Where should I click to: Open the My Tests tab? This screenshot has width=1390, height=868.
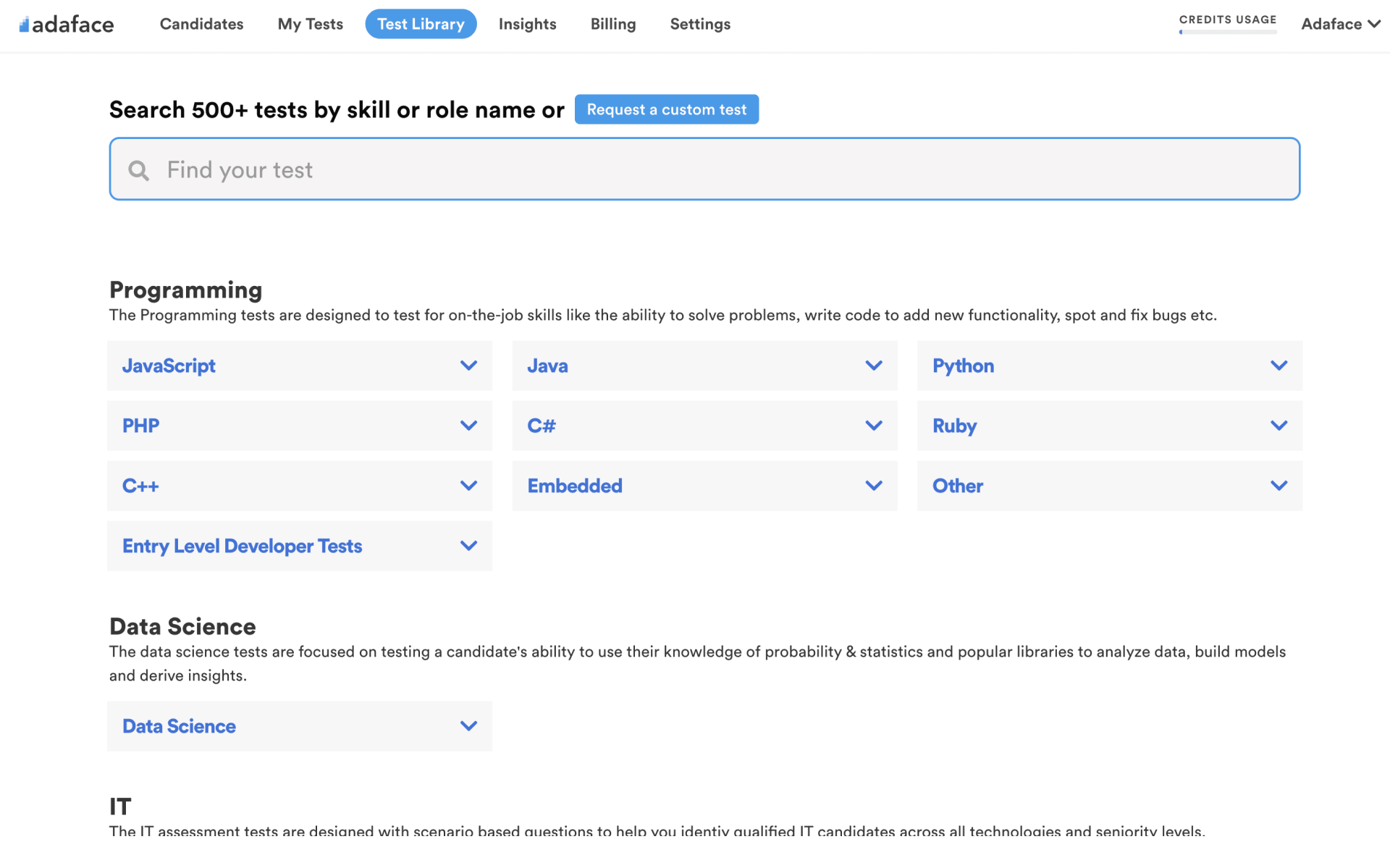coord(310,24)
